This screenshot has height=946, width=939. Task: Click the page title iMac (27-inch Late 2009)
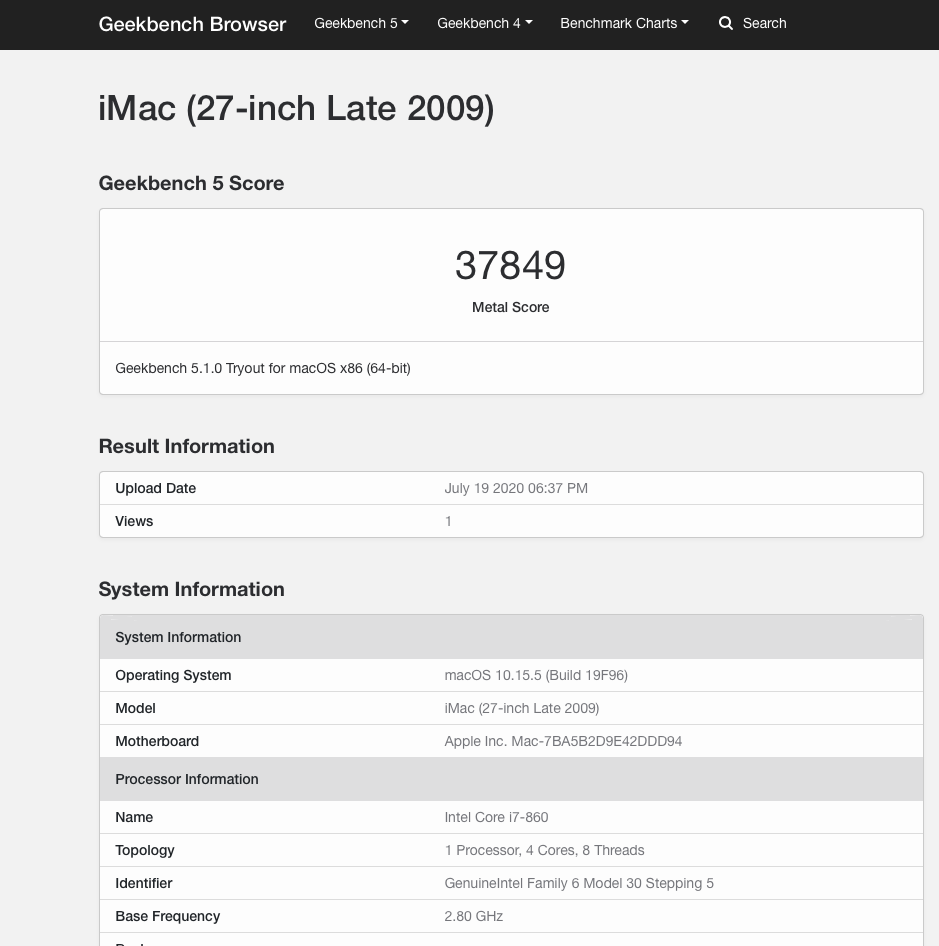pos(296,109)
